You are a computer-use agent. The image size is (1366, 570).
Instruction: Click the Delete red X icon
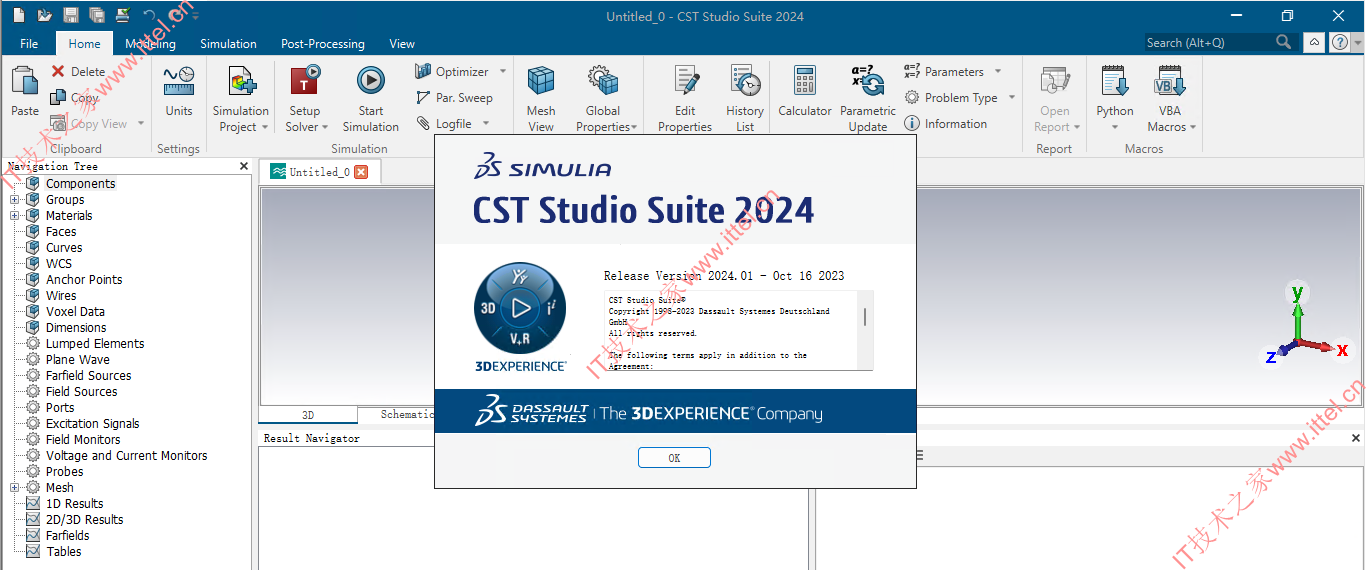pos(58,72)
